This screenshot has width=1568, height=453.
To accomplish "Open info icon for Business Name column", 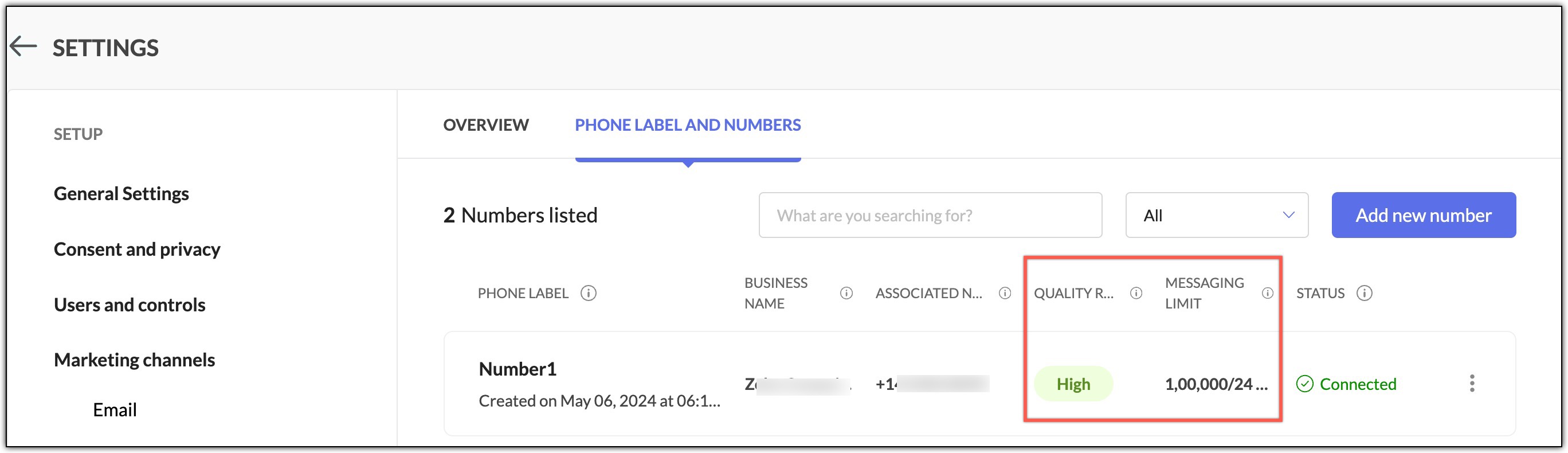I will tap(846, 294).
